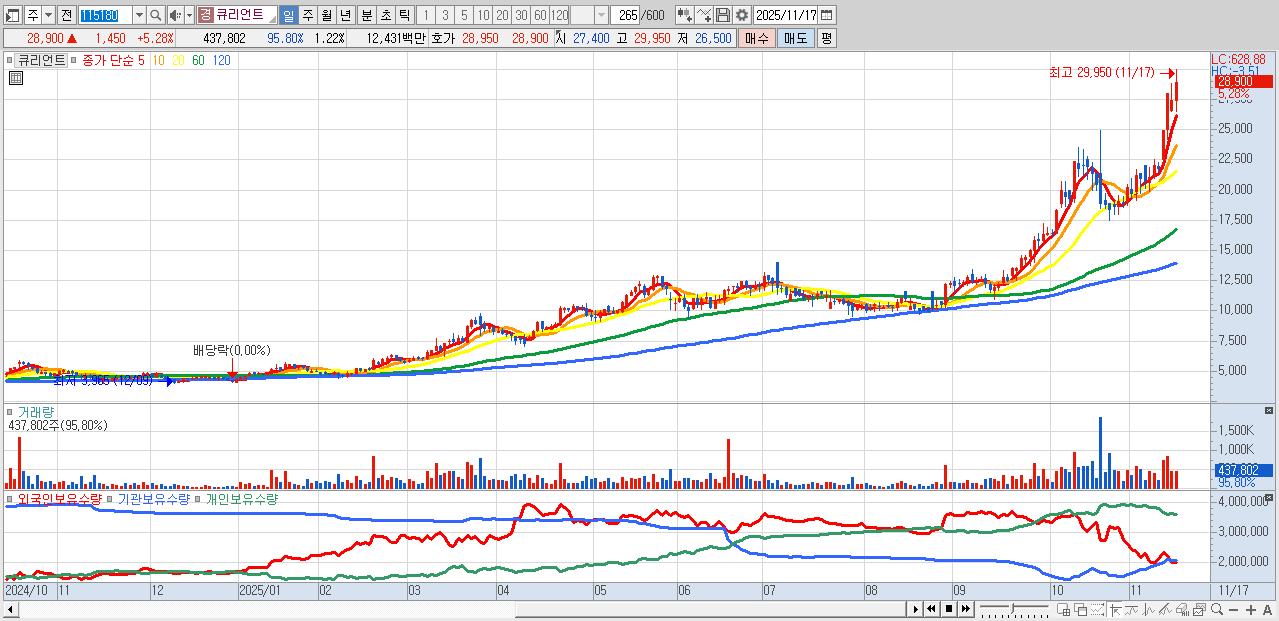
Task: Click the chart zoom slider handle
Action: click(x=1013, y=608)
